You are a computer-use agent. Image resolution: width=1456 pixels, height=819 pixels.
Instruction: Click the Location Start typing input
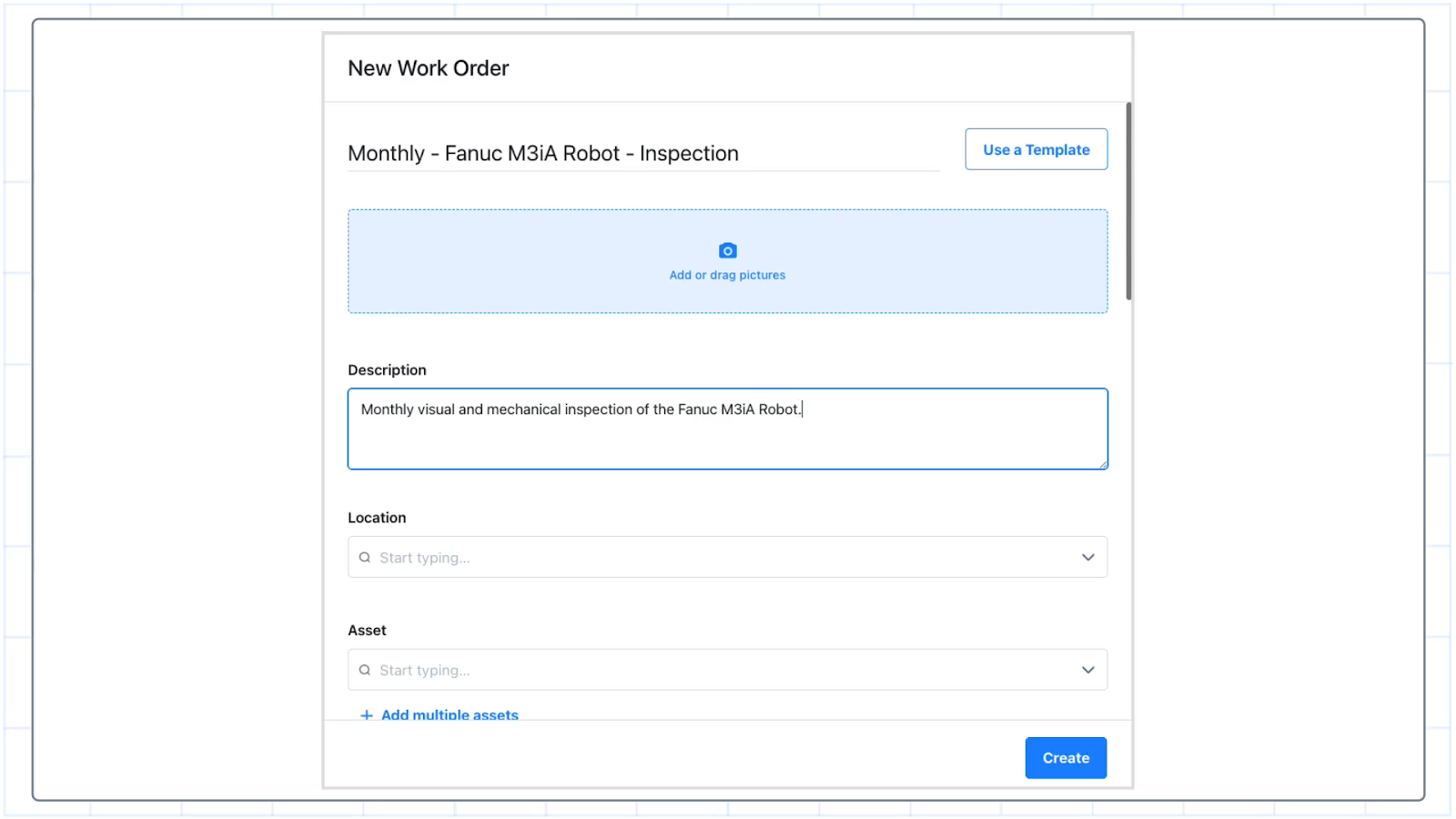(727, 557)
